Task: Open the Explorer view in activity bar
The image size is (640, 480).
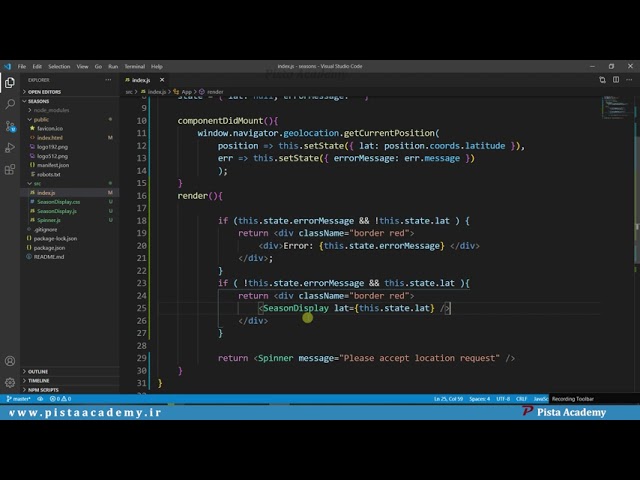Action: point(10,83)
